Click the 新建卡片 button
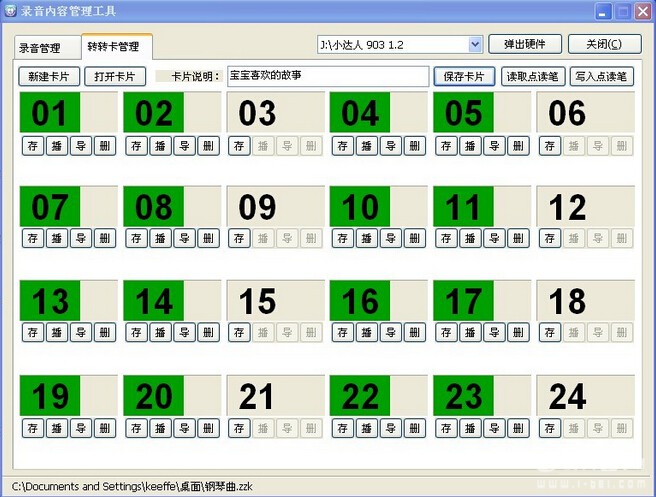This screenshot has width=656, height=497. point(47,77)
